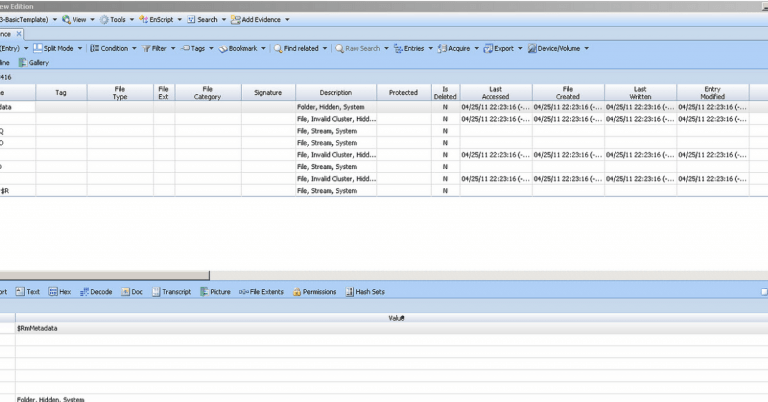768x402 pixels.
Task: Click the horizontal scrollbar below the table
Action: pyautogui.click(x=104, y=275)
